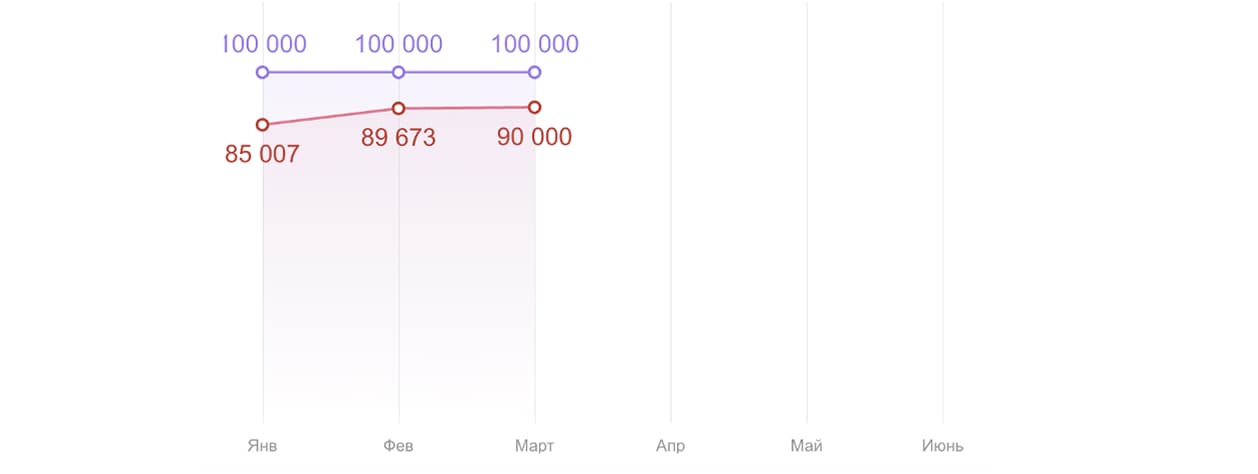Click the purple line between February and March

tap(466, 72)
